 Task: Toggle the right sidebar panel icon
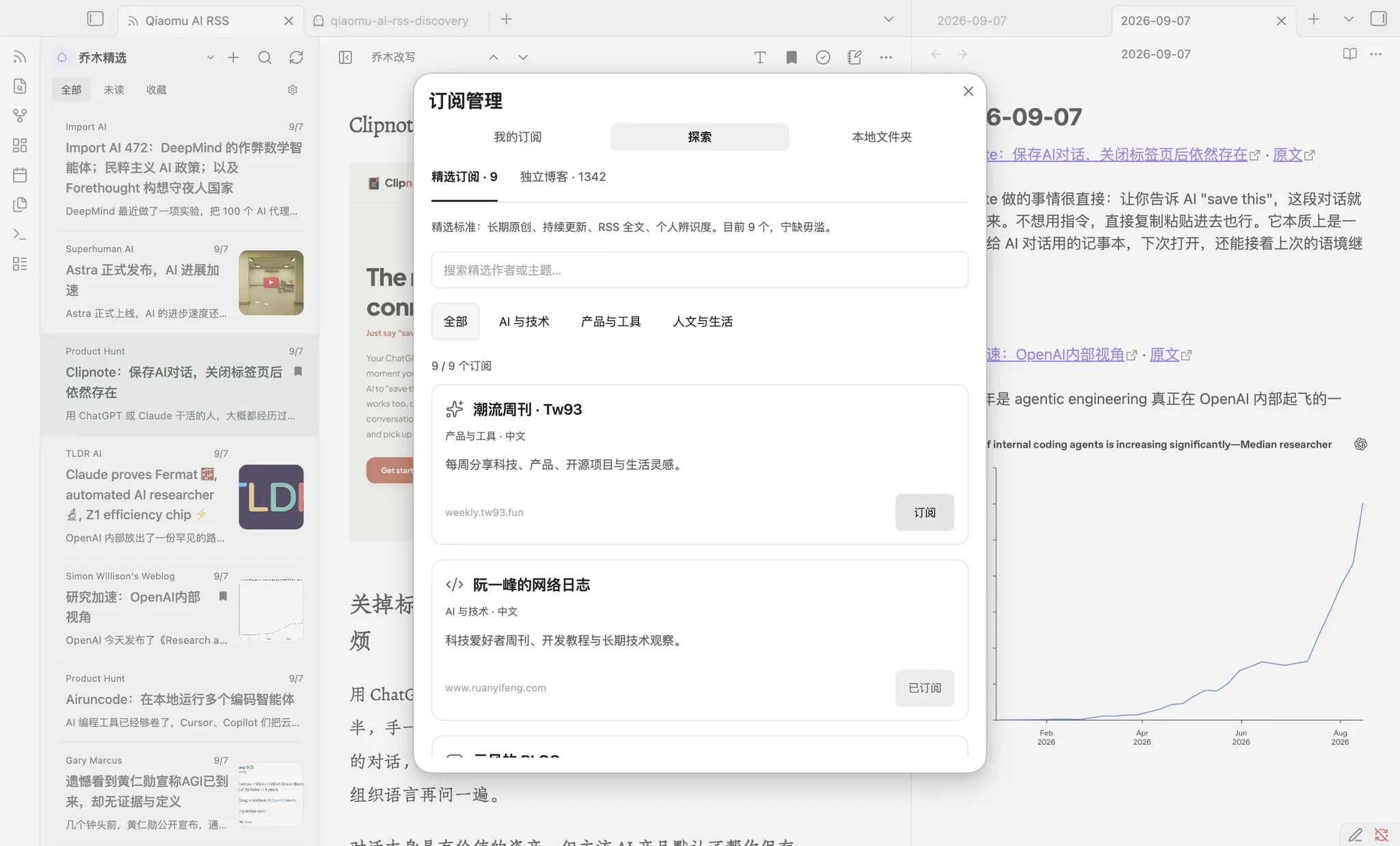tap(1379, 19)
